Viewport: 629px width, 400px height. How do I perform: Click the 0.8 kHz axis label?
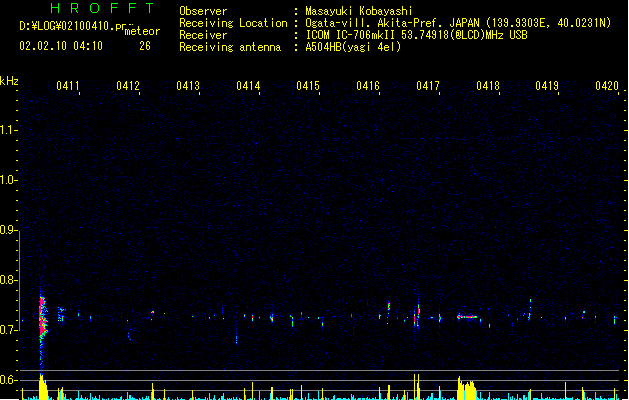8,280
